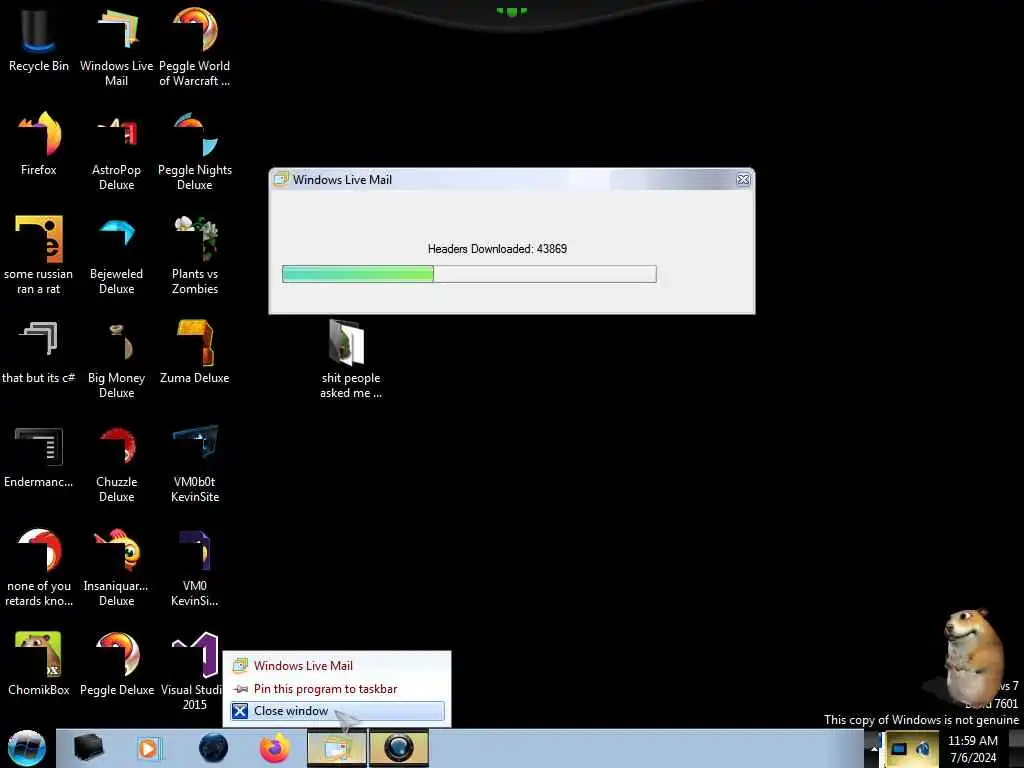Select the Visual Studio 2015 shortcut
Viewport: 1024px width, 768px height.
pyautogui.click(x=195, y=670)
